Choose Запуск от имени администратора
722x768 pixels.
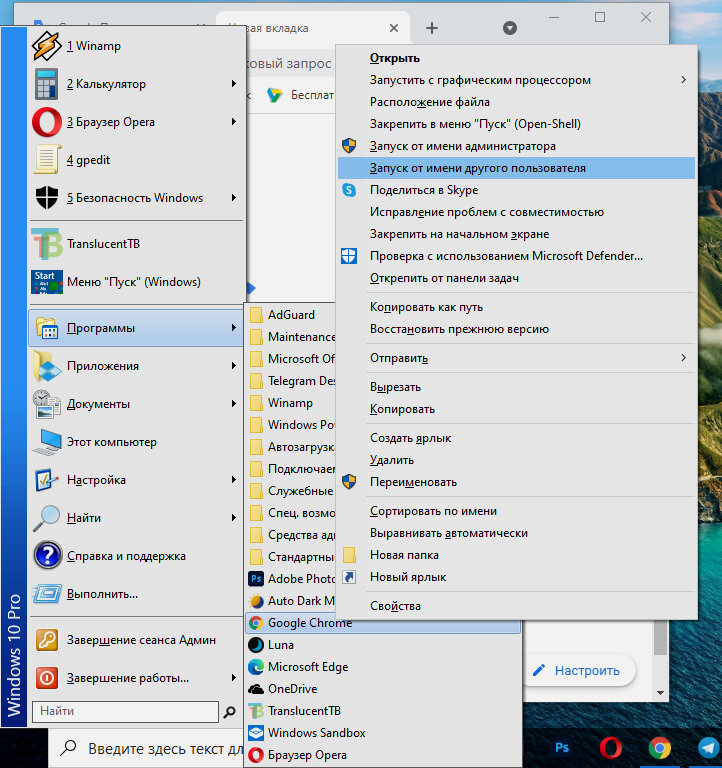[516, 146]
